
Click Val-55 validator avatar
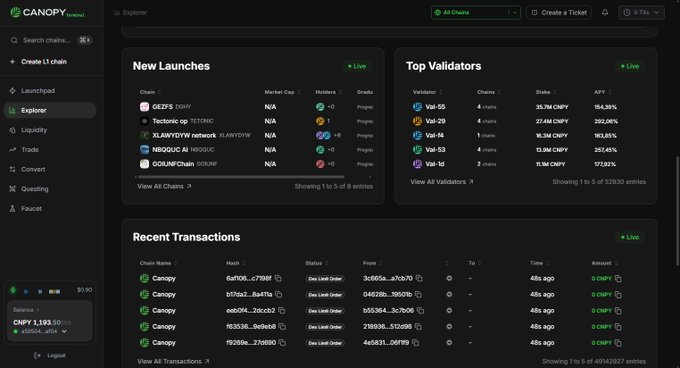tap(417, 107)
